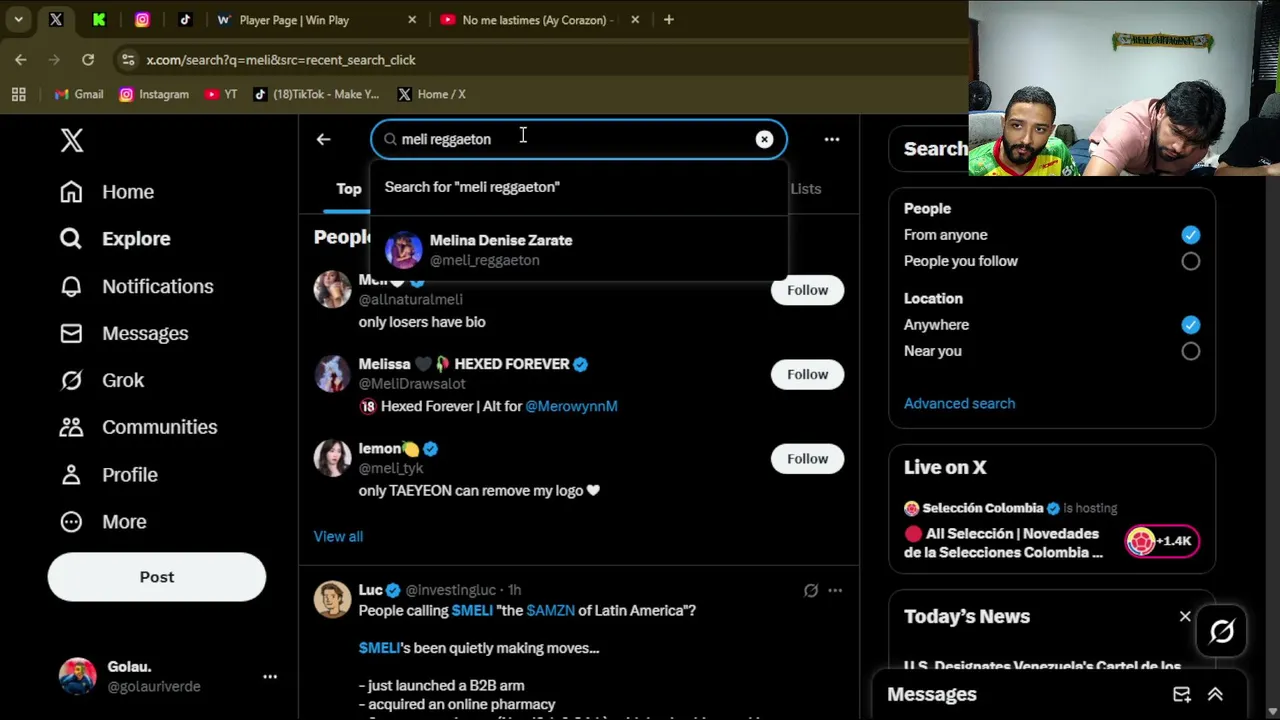The image size is (1280, 720).
Task: Select 'Near you' location filter
Action: [1190, 351]
